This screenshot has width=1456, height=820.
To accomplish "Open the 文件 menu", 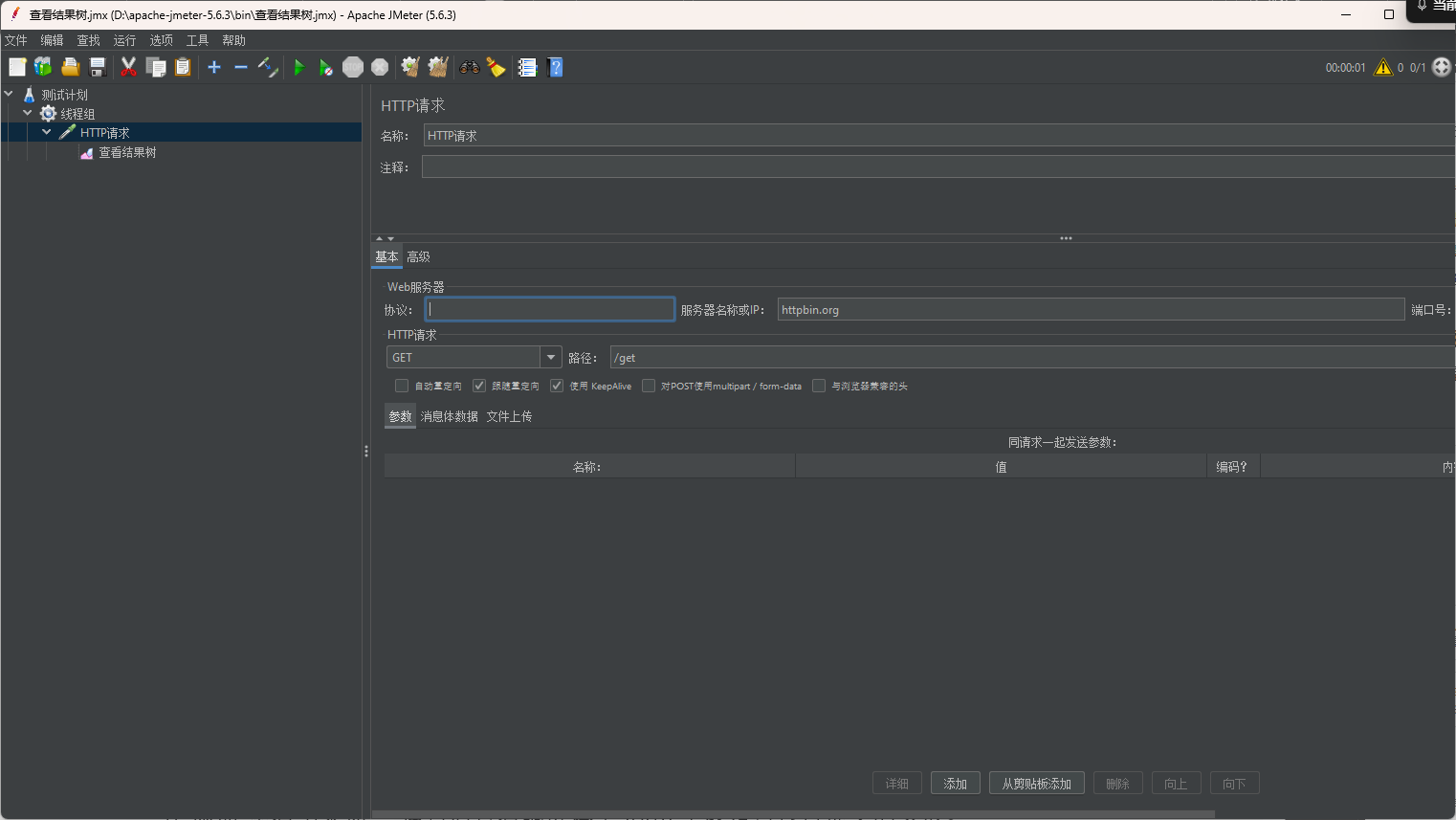I will (x=16, y=40).
